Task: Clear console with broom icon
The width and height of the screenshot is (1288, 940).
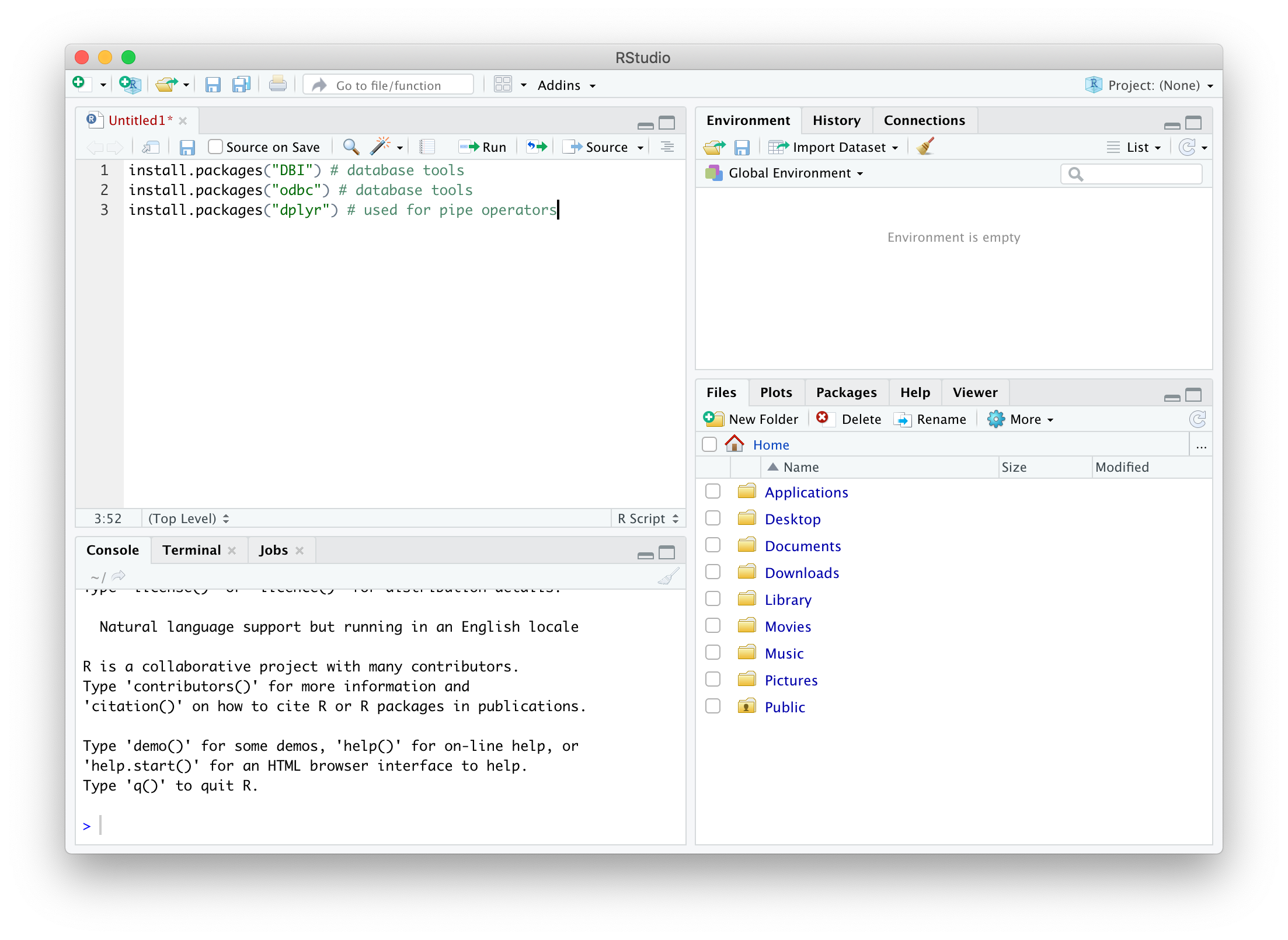Action: pos(668,577)
